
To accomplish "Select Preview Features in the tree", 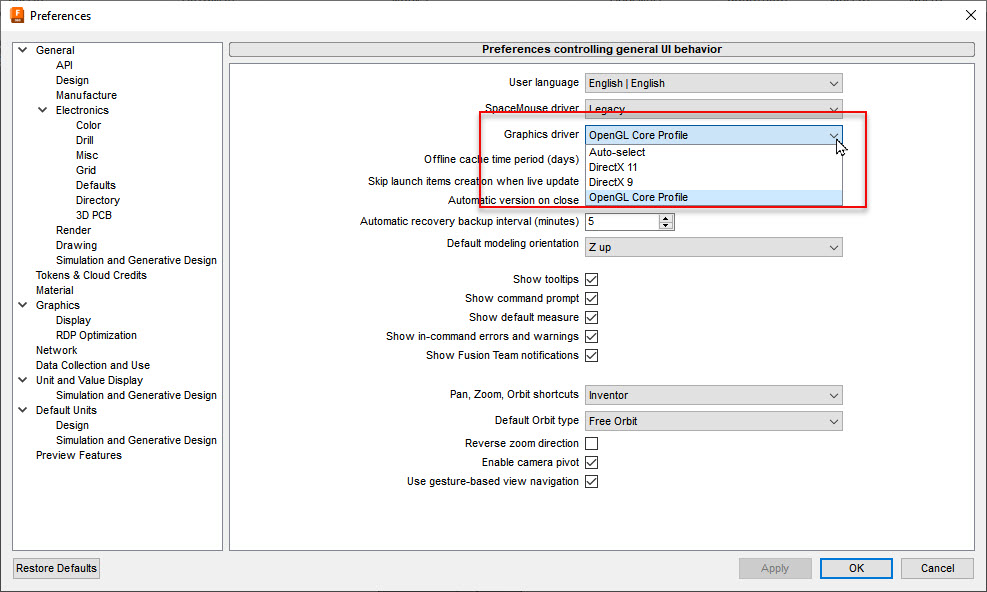I will pyautogui.click(x=79, y=455).
